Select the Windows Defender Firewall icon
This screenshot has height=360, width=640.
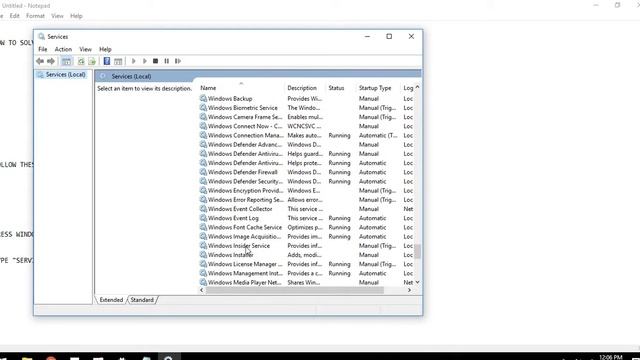tap(203, 172)
